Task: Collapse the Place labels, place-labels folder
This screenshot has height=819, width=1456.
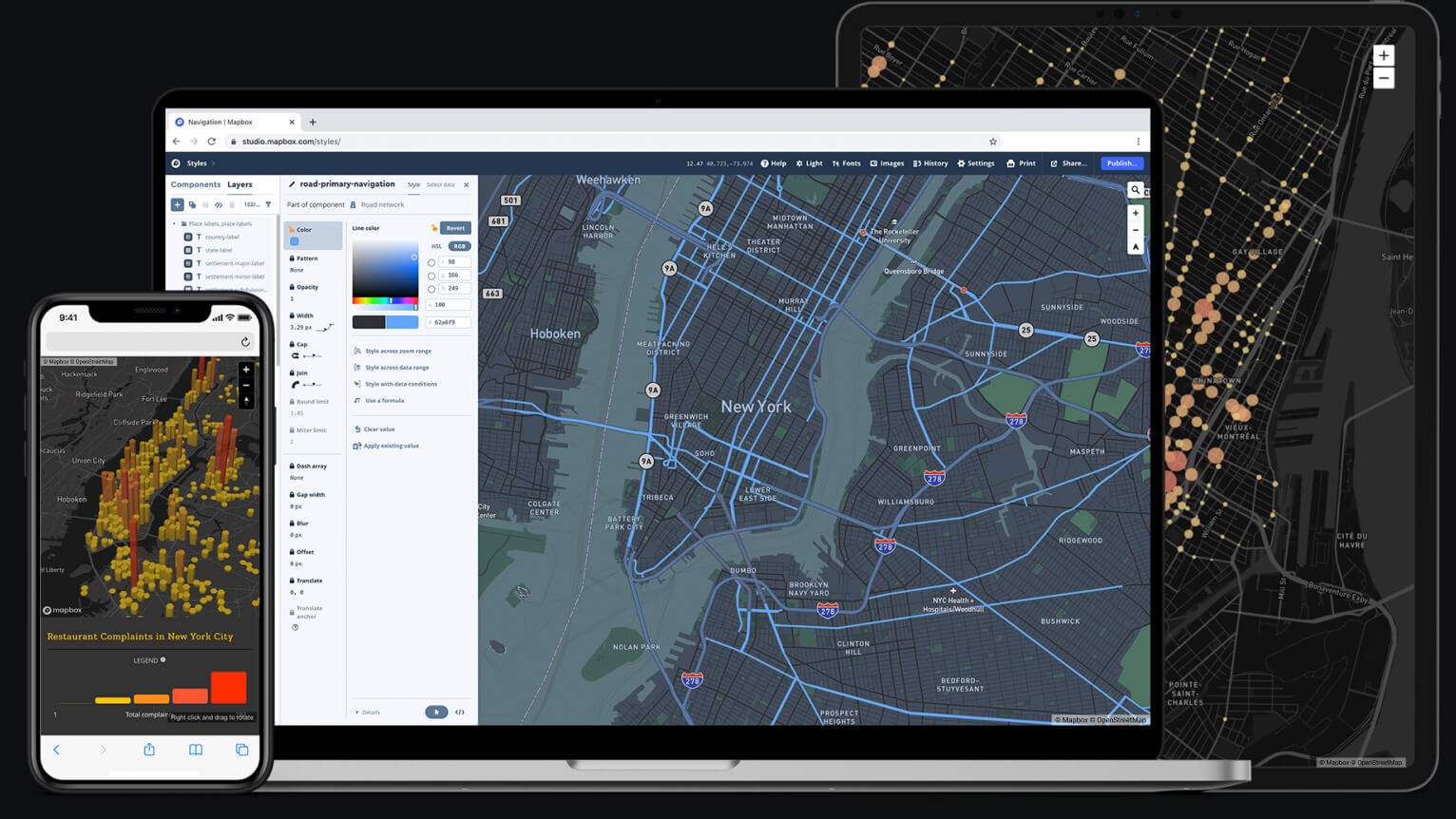Action: pyautogui.click(x=174, y=224)
